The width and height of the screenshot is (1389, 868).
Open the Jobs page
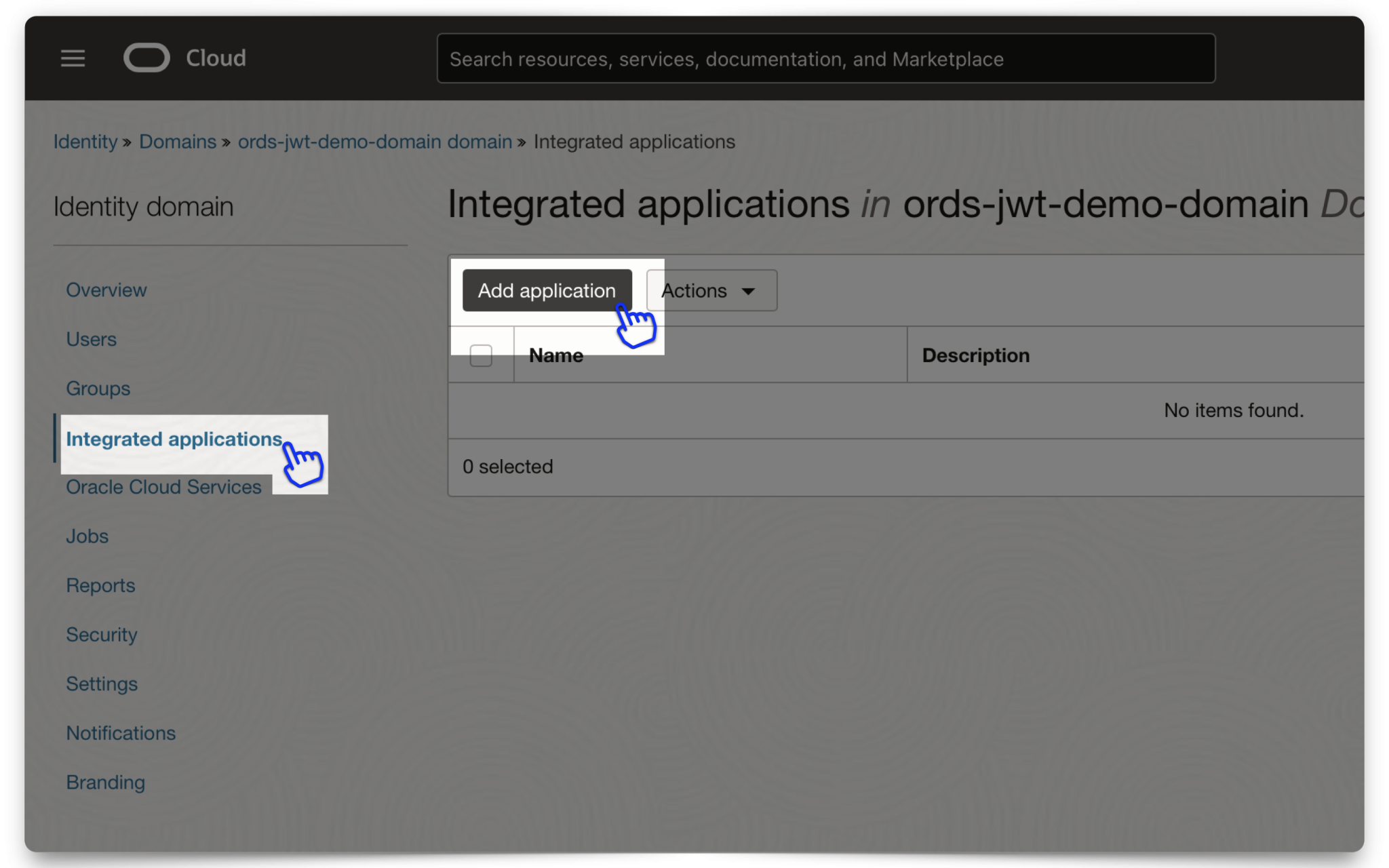87,536
